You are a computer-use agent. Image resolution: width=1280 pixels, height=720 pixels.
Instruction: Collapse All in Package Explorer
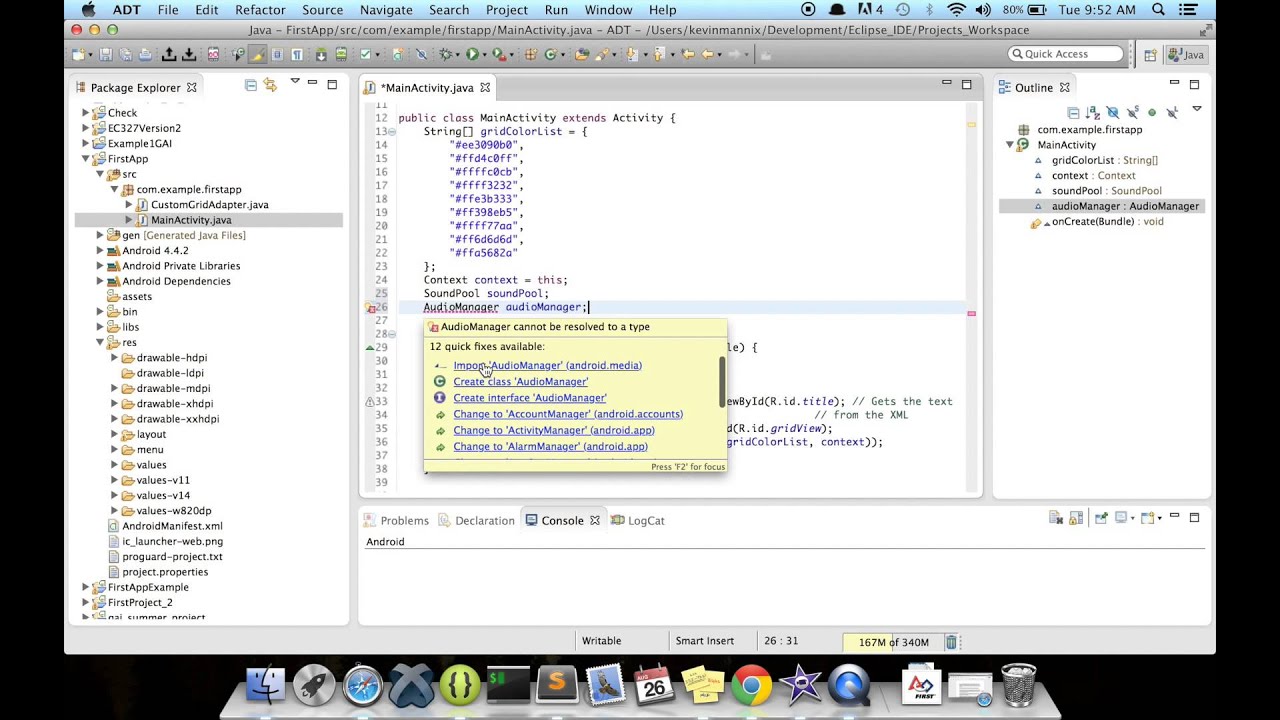pos(251,86)
